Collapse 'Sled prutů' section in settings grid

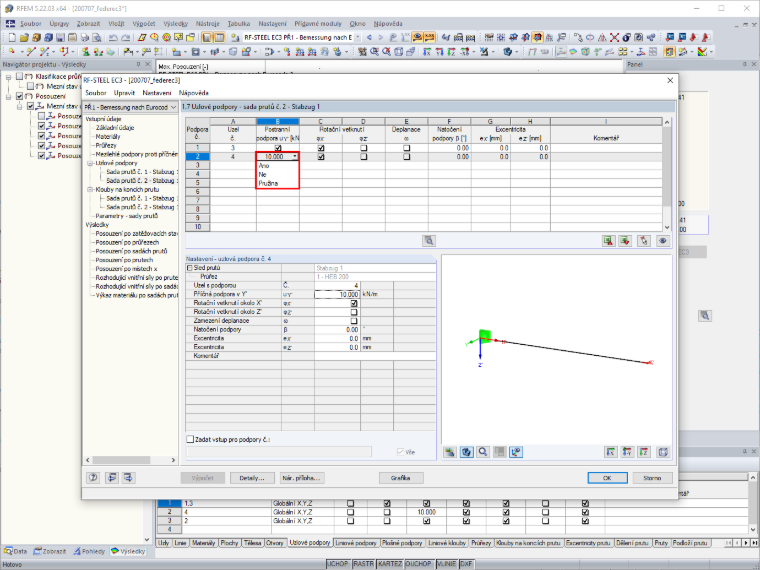[x=190, y=268]
